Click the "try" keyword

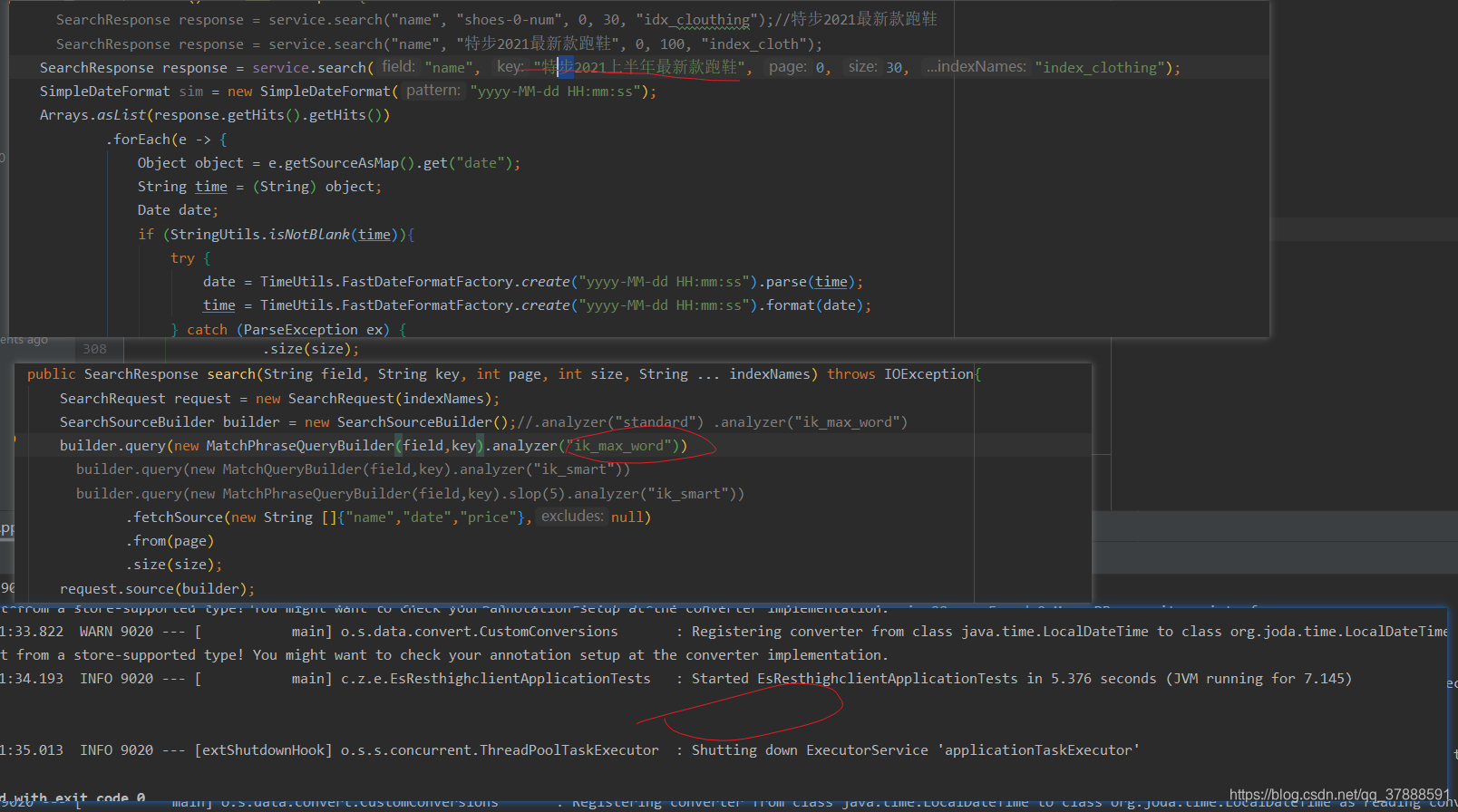(182, 258)
